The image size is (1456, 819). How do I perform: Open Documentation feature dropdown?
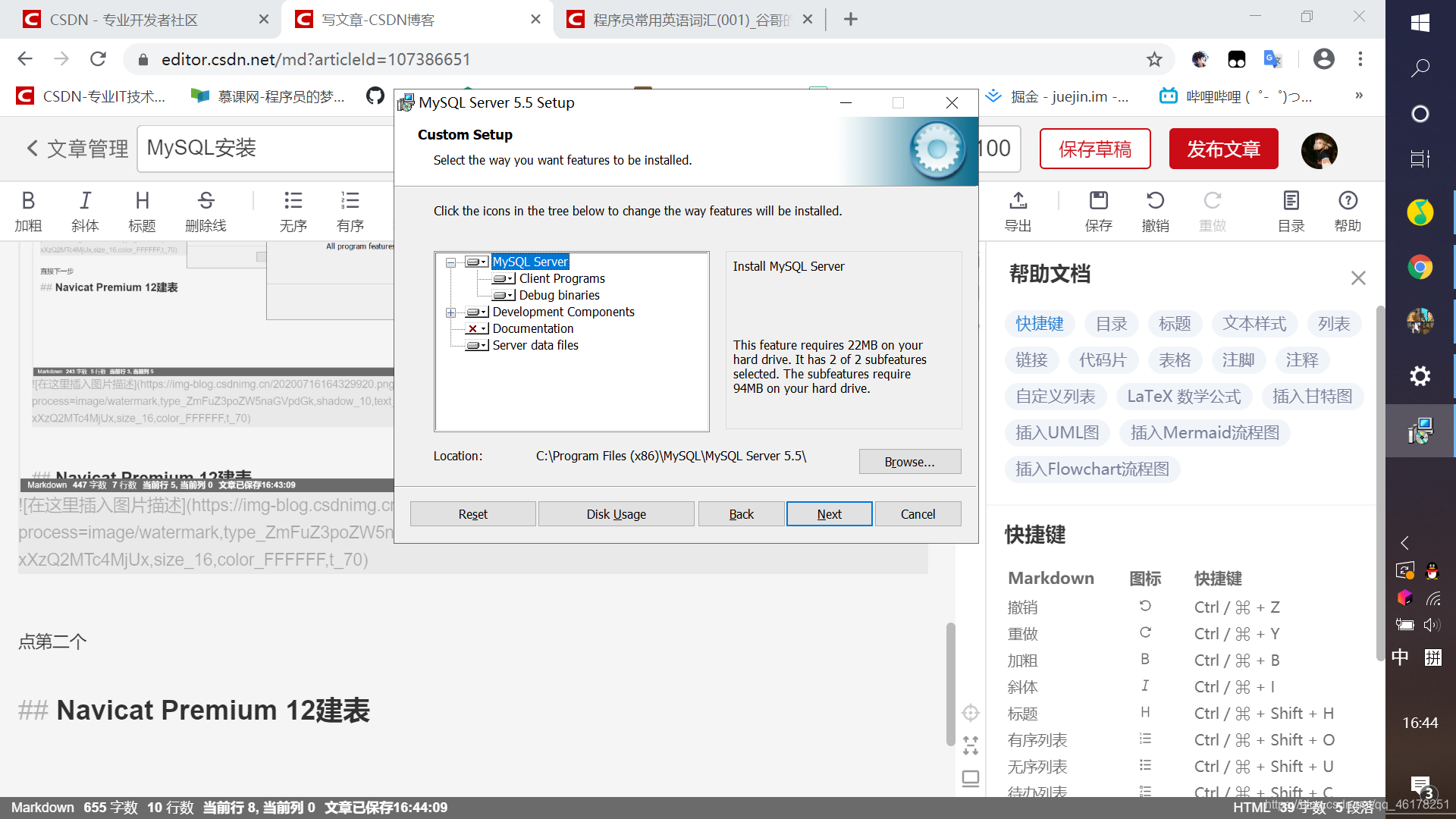click(x=476, y=328)
